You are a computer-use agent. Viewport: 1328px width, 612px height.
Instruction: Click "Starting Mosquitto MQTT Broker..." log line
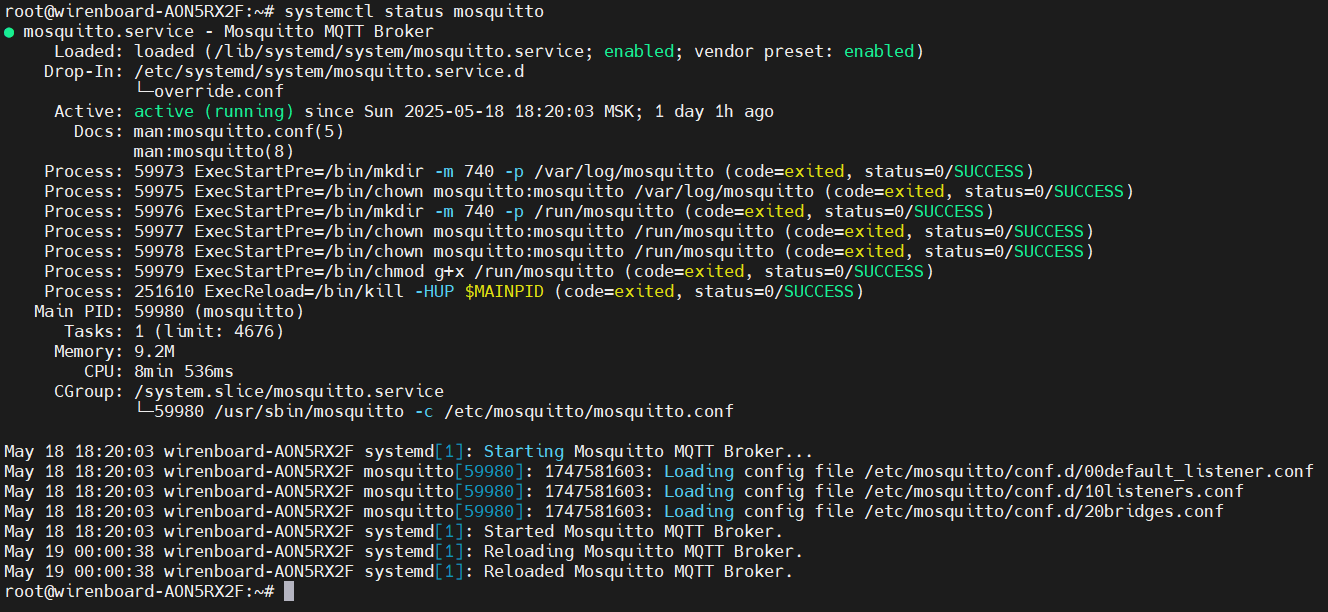[x=409, y=451]
